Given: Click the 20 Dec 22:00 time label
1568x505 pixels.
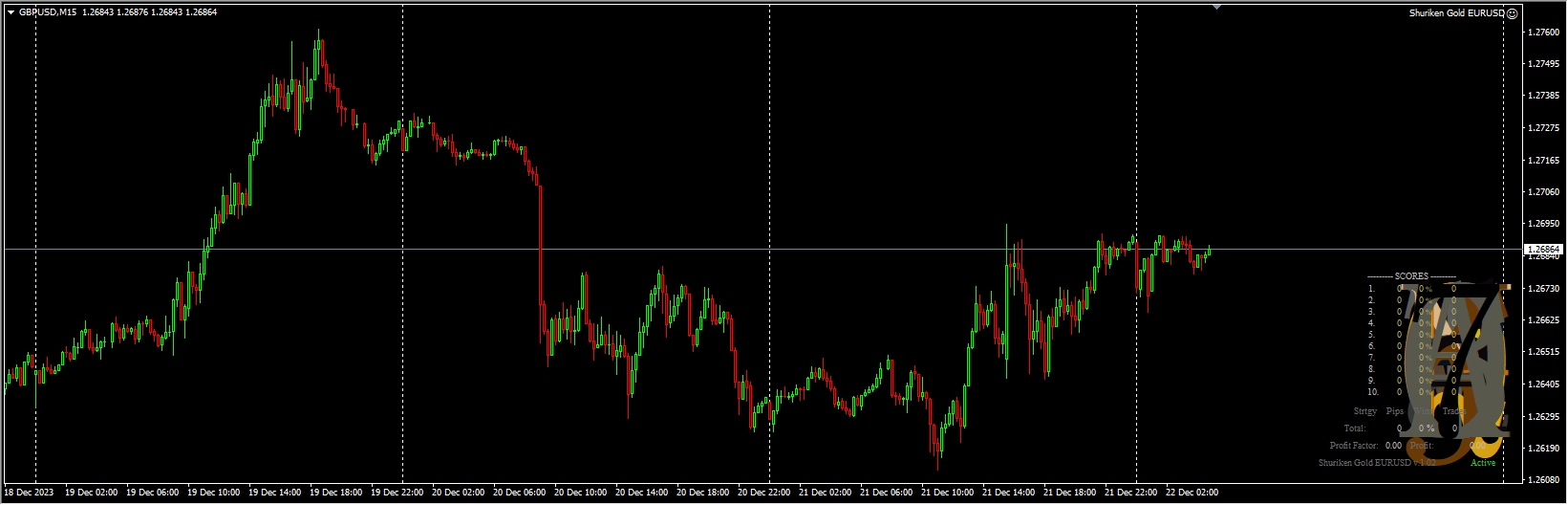Looking at the screenshot, I should coord(764,493).
